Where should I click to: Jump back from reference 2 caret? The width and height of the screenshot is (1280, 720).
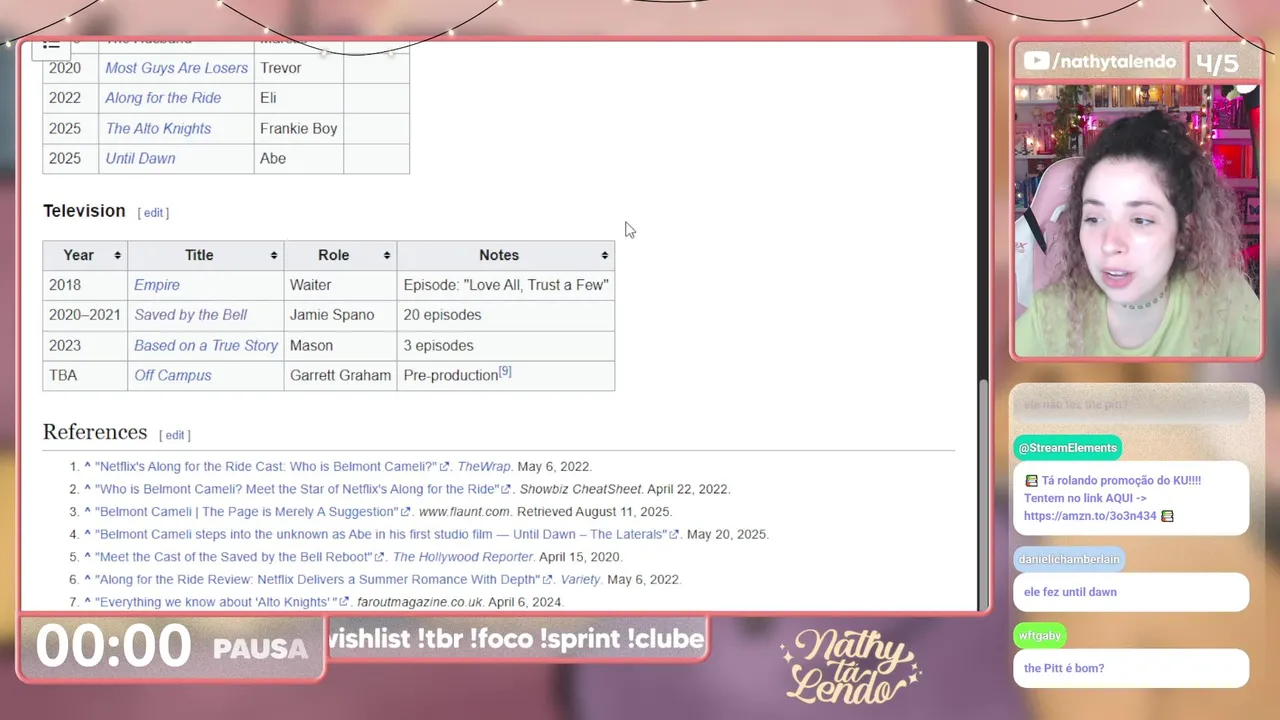pos(87,489)
